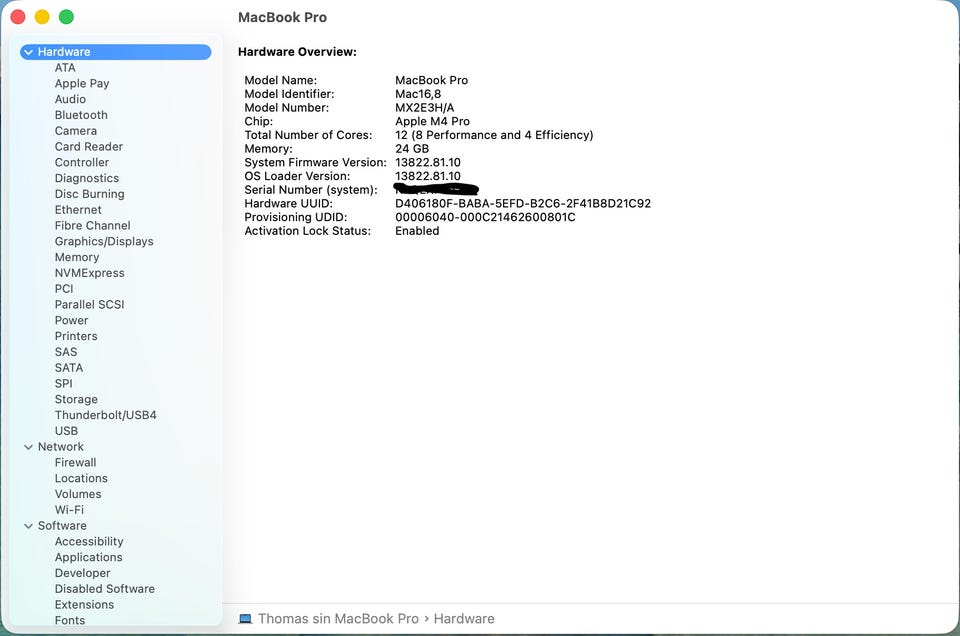Click the MX2E3H/A model number value
This screenshot has height=636, width=960.
[425, 108]
